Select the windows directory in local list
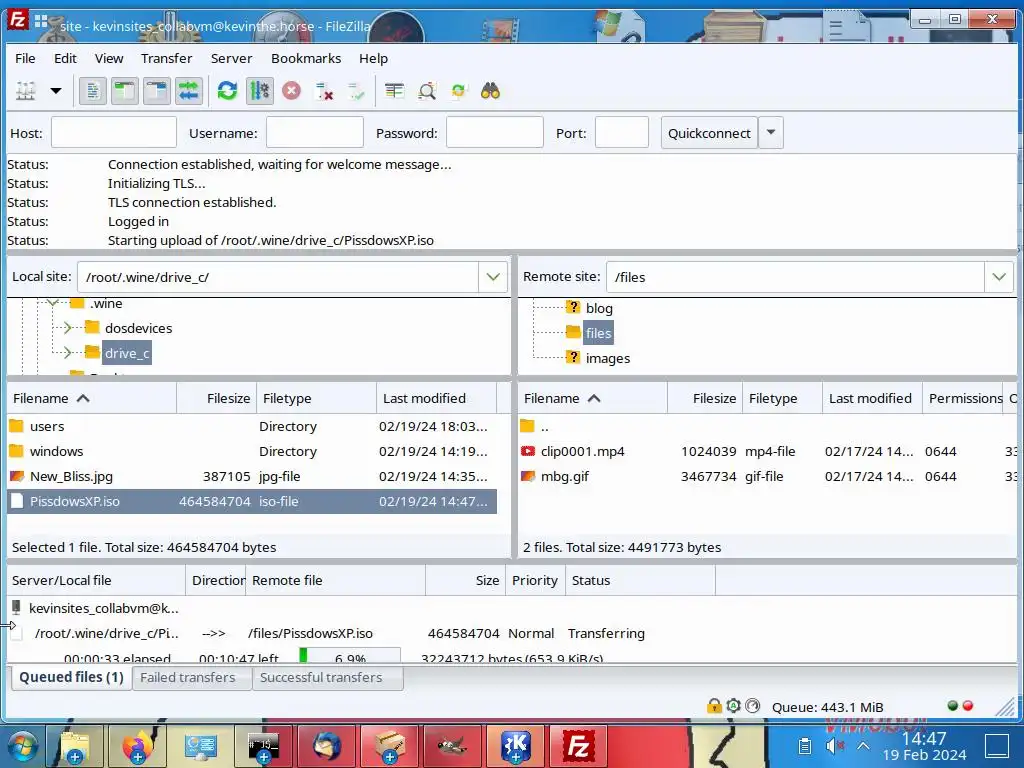Image resolution: width=1024 pixels, height=768 pixels. (x=251, y=451)
